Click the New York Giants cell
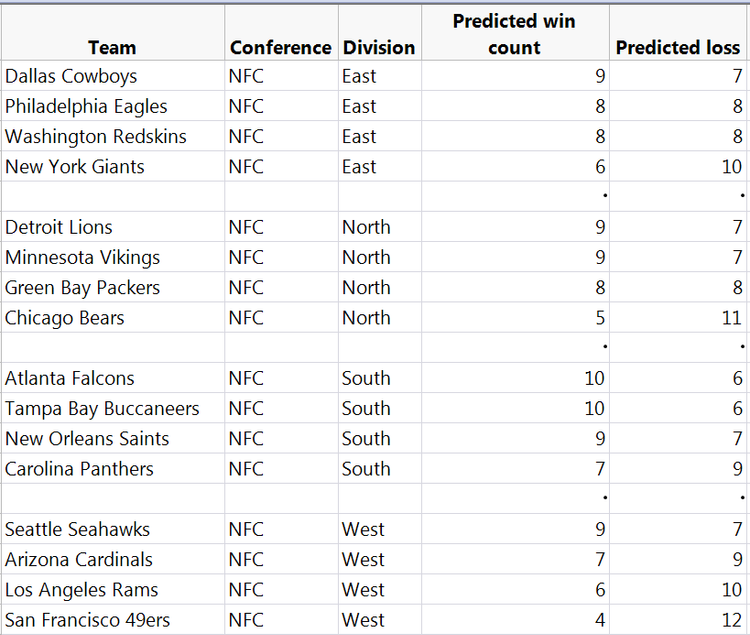750x635 pixels. click(75, 166)
